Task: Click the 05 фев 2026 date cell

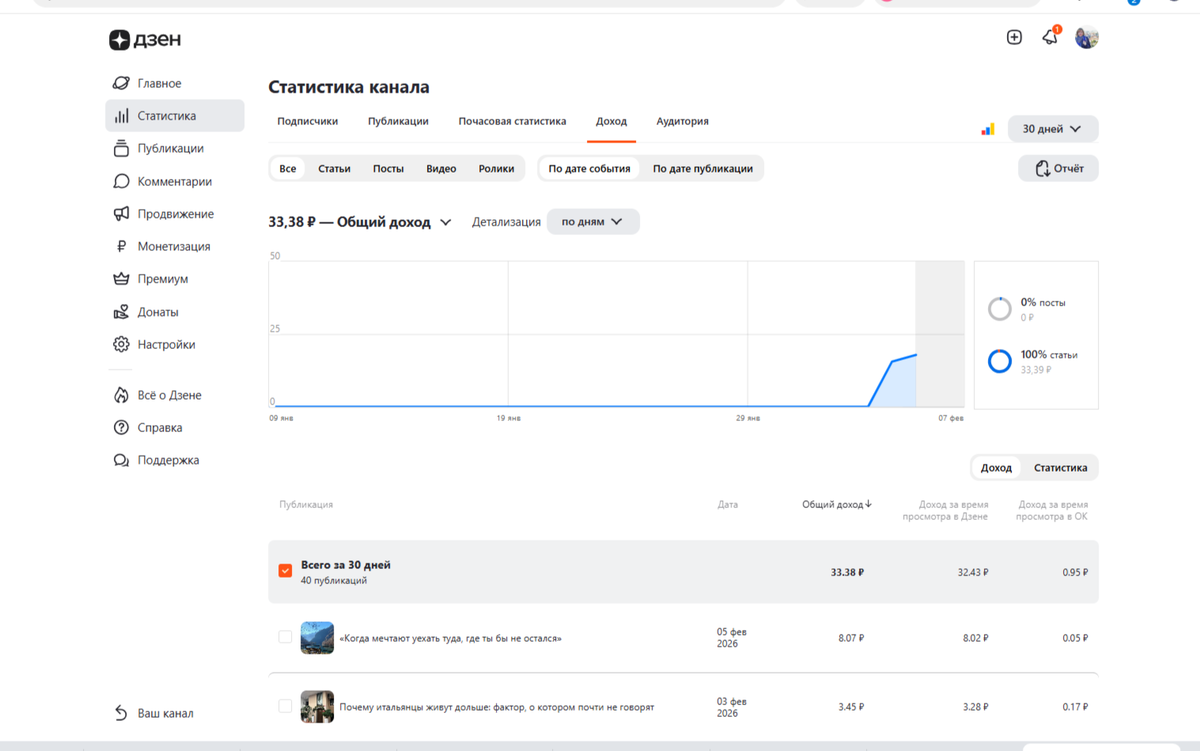Action: pyautogui.click(x=732, y=637)
